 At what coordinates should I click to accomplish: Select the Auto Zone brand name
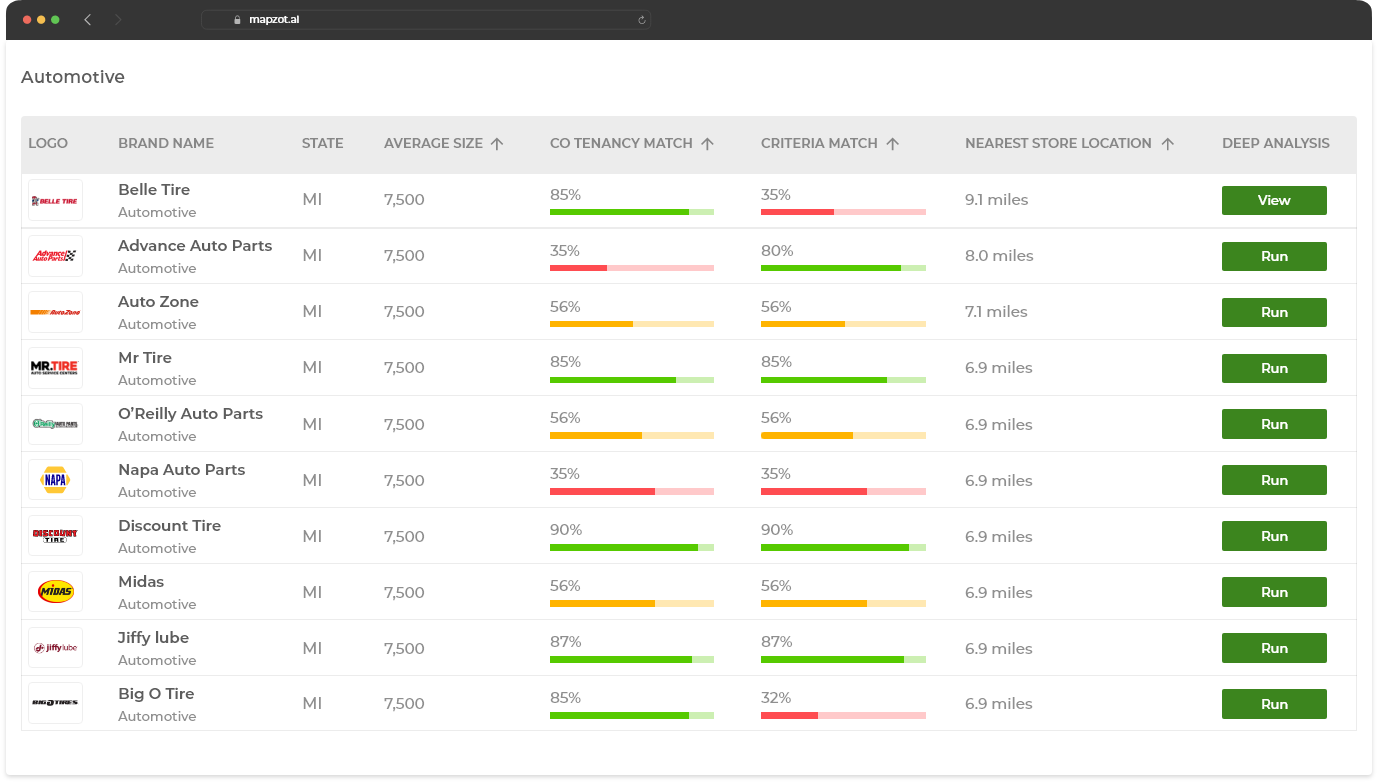click(x=158, y=302)
